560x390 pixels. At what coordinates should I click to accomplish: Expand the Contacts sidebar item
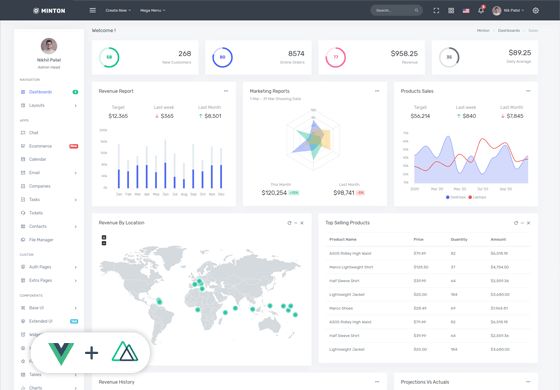49,226
